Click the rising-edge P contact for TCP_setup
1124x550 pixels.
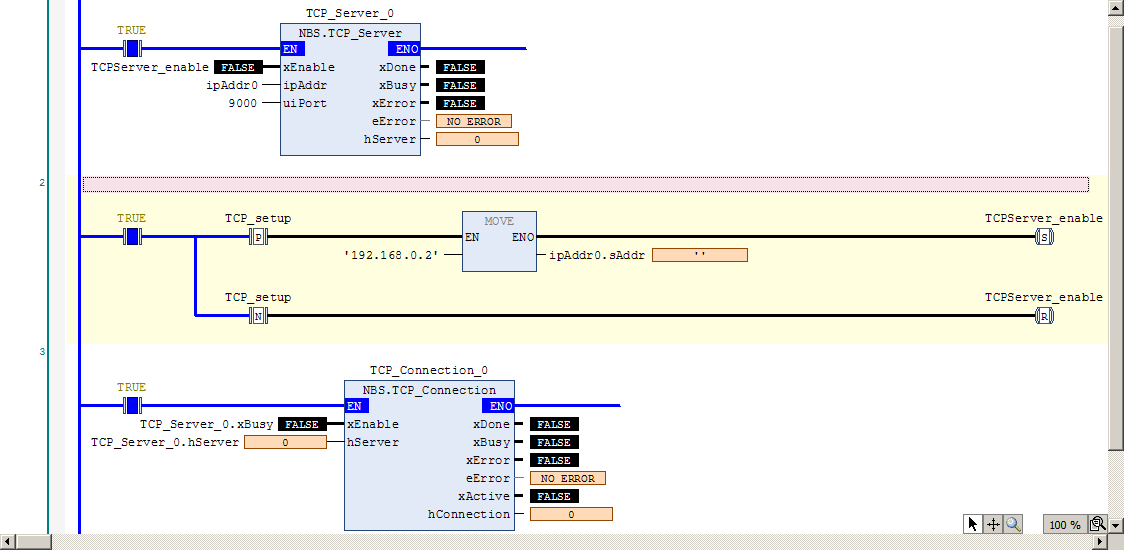pos(258,237)
